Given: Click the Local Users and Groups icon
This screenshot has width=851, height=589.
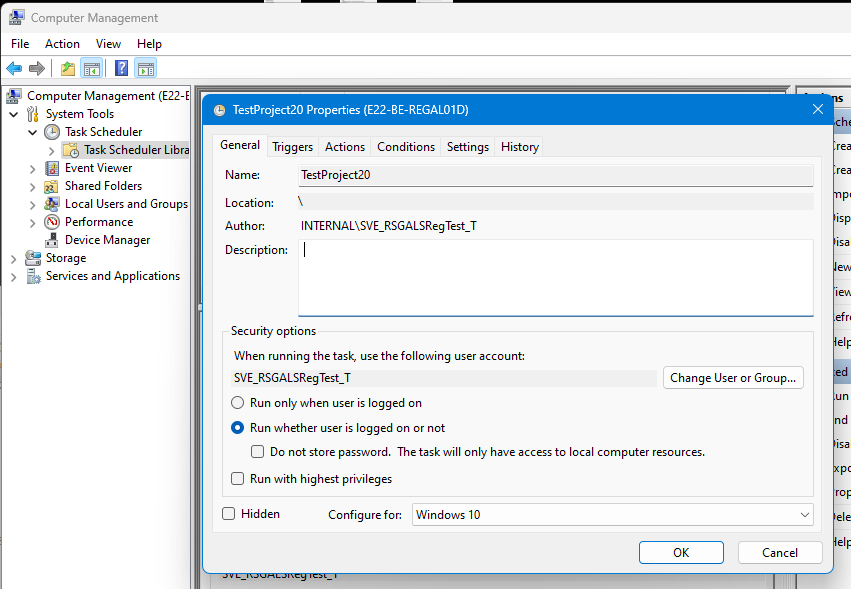Looking at the screenshot, I should pyautogui.click(x=52, y=204).
